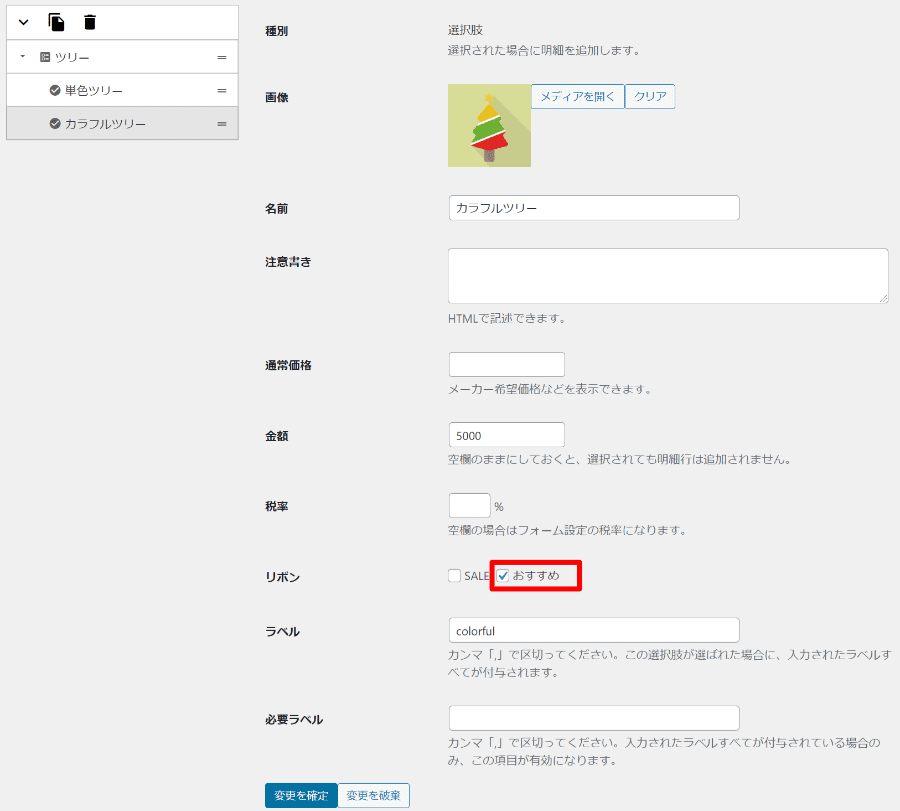Click the 通常価格 input field
This screenshot has width=900, height=811.
click(507, 364)
